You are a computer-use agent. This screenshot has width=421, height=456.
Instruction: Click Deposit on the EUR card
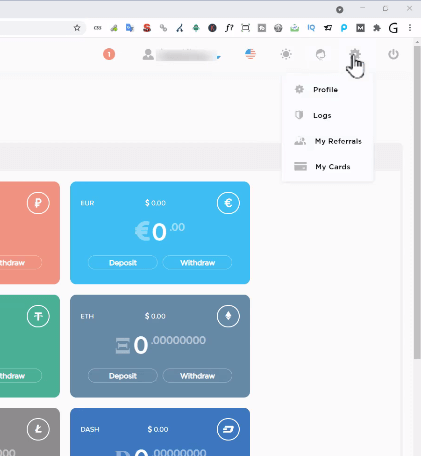pyautogui.click(x=123, y=263)
